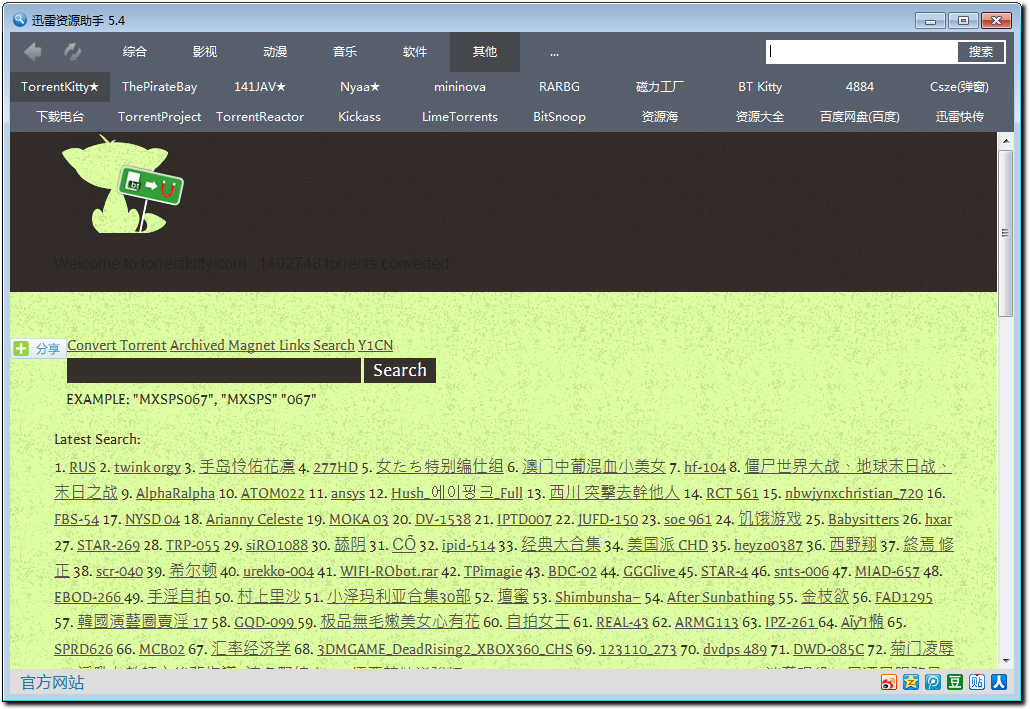Image resolution: width=1030 pixels, height=709 pixels.
Task: Open latest search link 美国派 CHD
Action: click(x=667, y=545)
